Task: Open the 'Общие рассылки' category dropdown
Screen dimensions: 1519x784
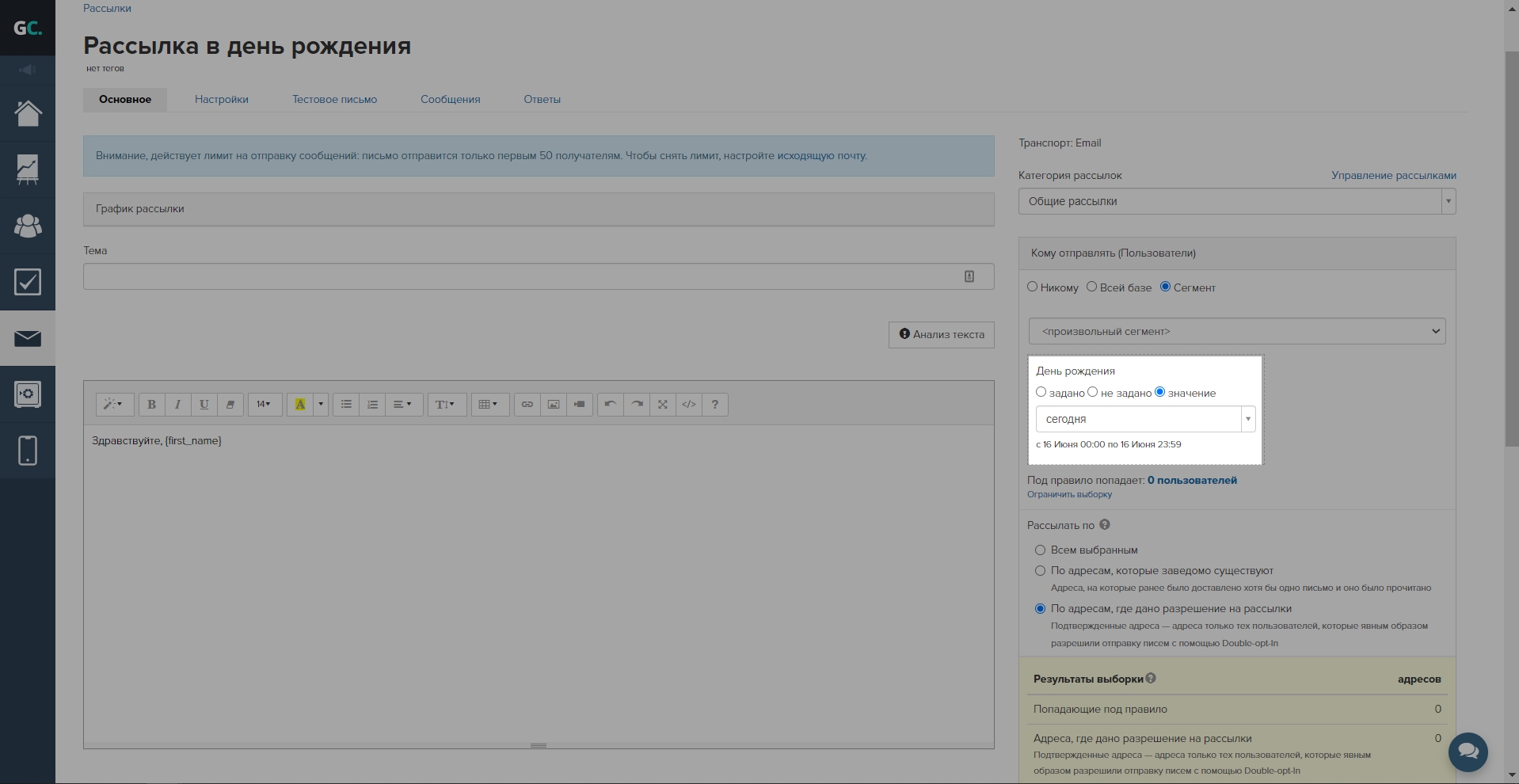Action: (x=1236, y=201)
